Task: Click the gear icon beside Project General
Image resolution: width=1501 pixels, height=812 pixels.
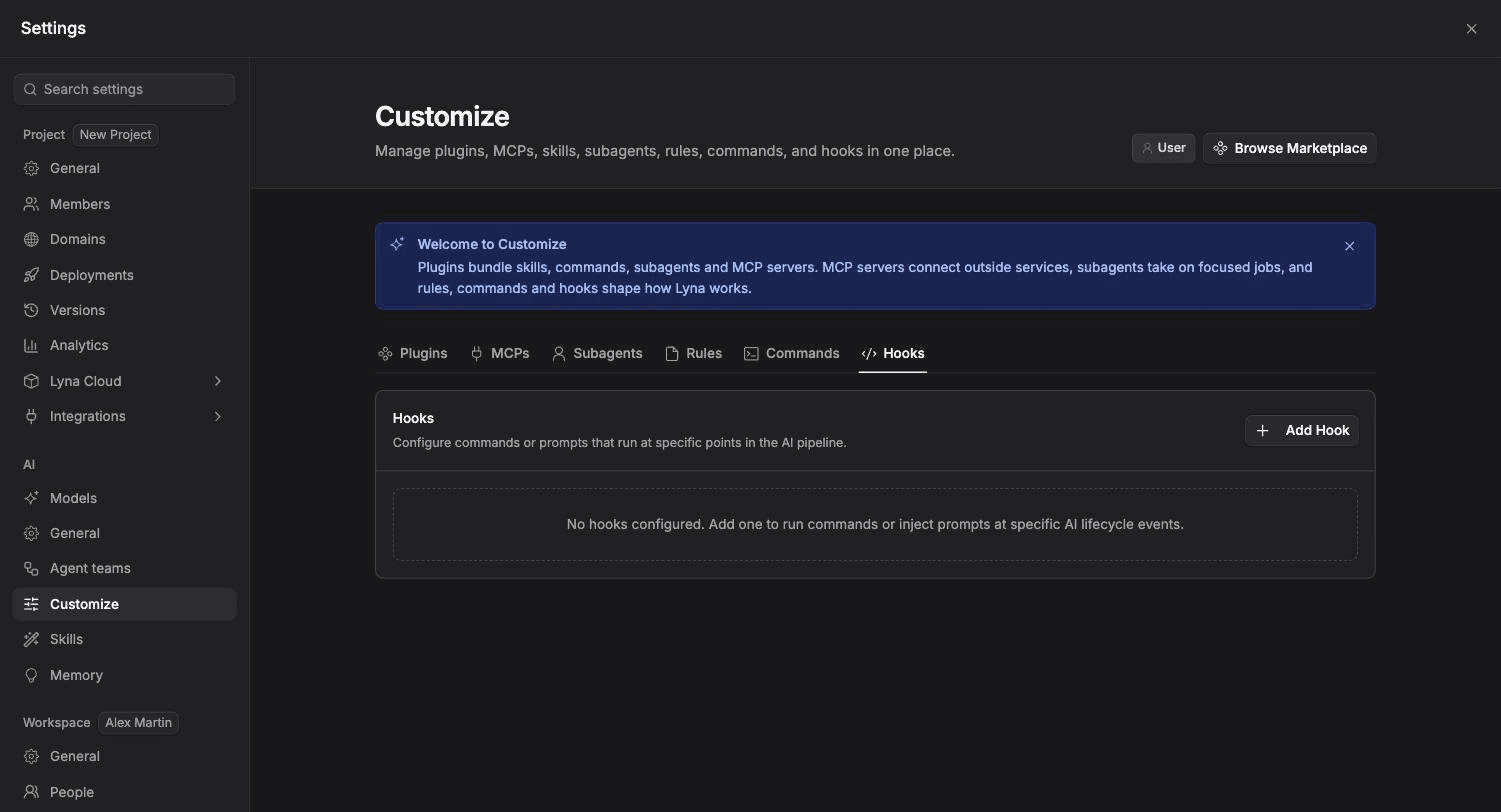Action: (x=31, y=169)
